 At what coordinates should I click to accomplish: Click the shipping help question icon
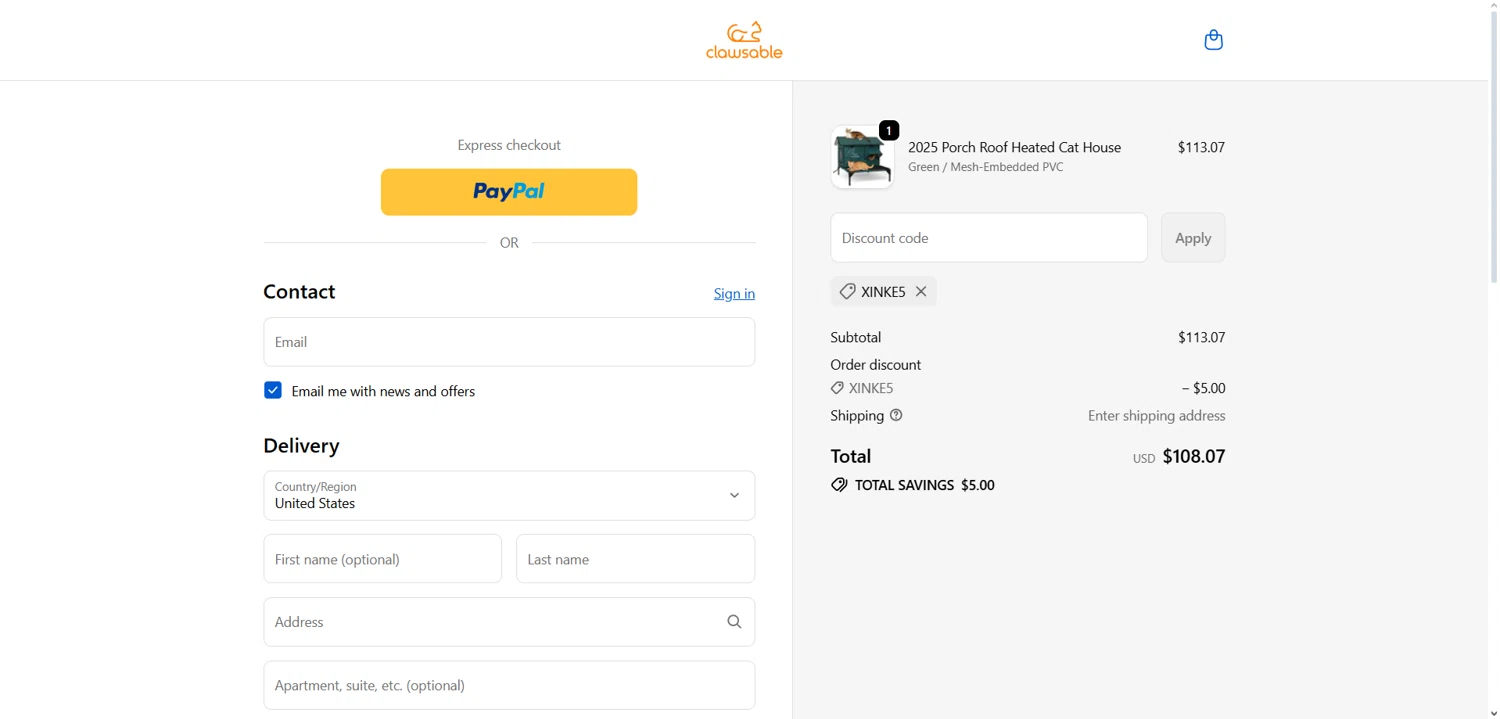[896, 415]
